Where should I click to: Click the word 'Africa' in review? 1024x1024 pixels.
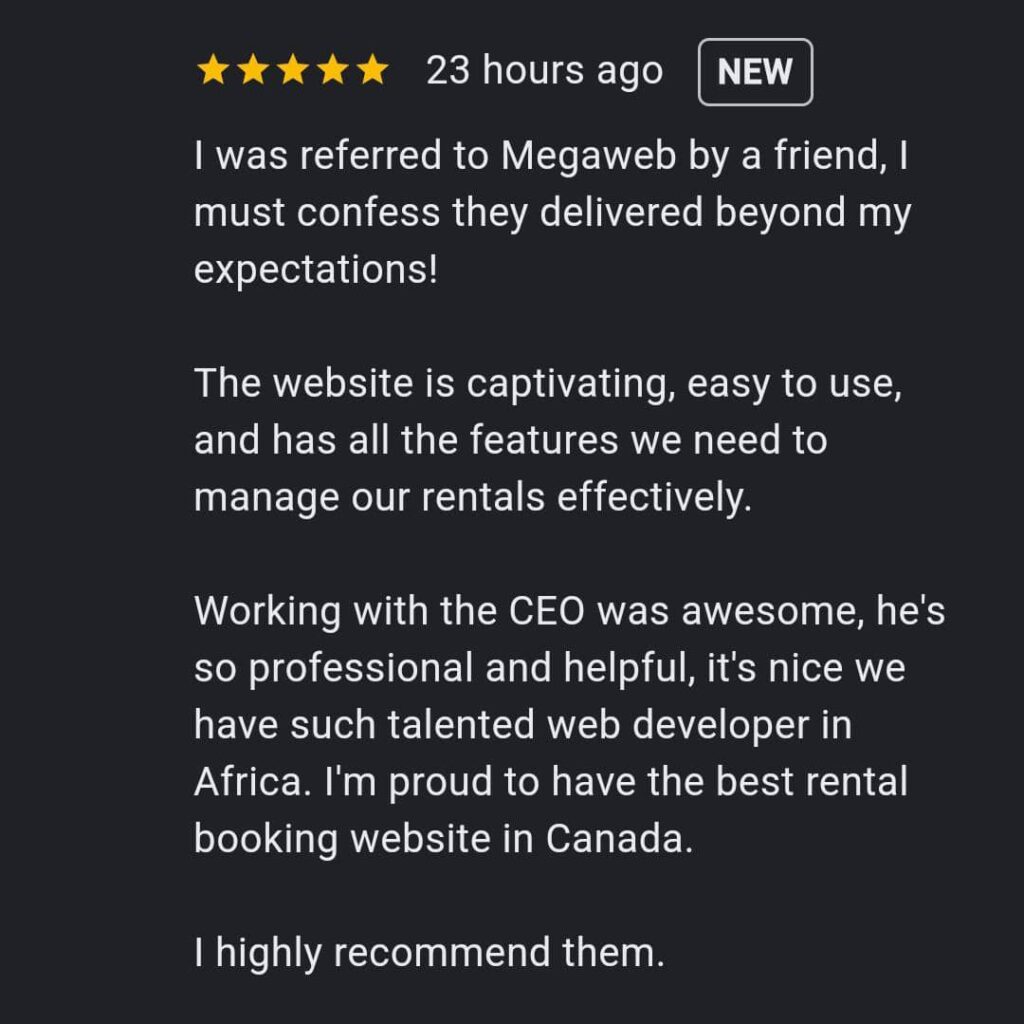pyautogui.click(x=248, y=782)
